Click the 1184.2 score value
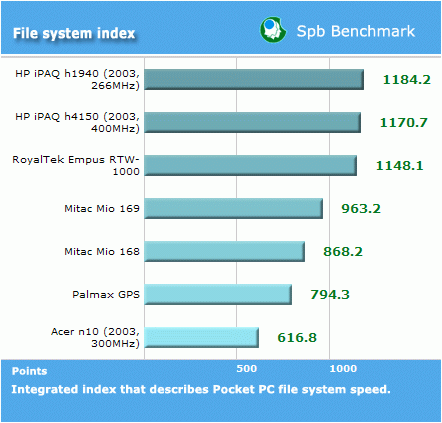This screenshot has width=442, height=423. [x=407, y=80]
